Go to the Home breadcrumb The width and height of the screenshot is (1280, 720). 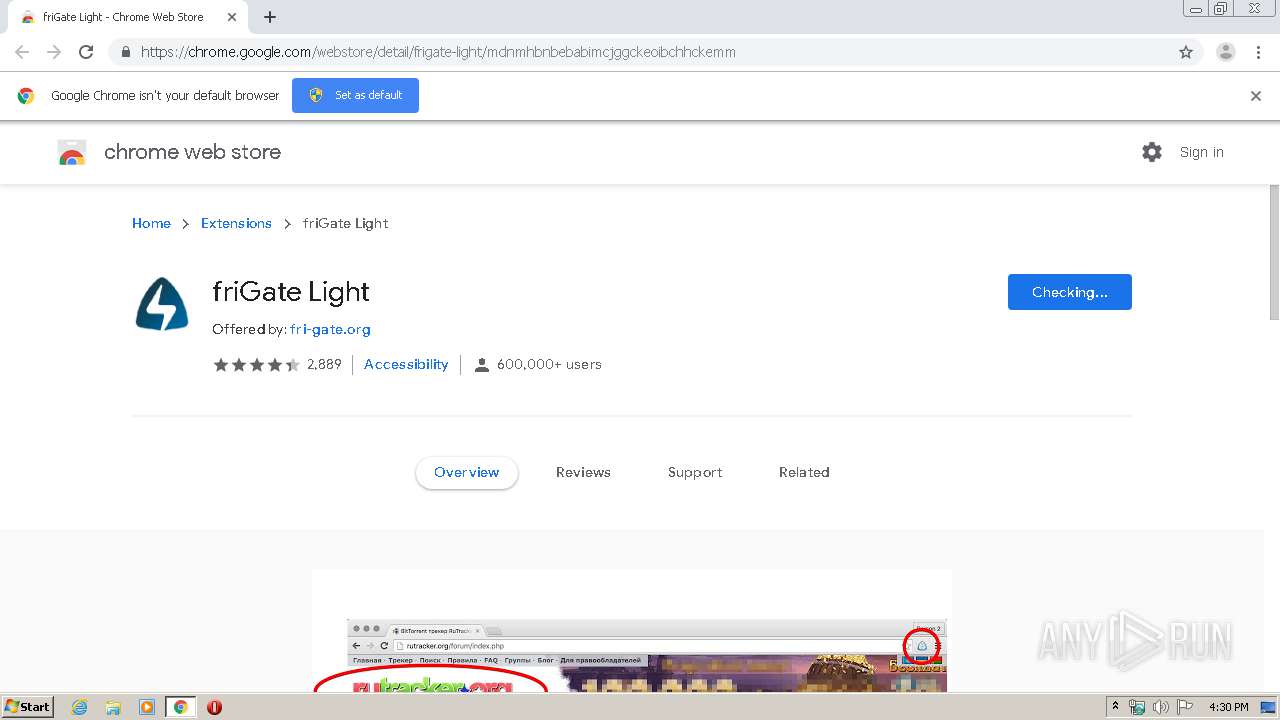151,223
